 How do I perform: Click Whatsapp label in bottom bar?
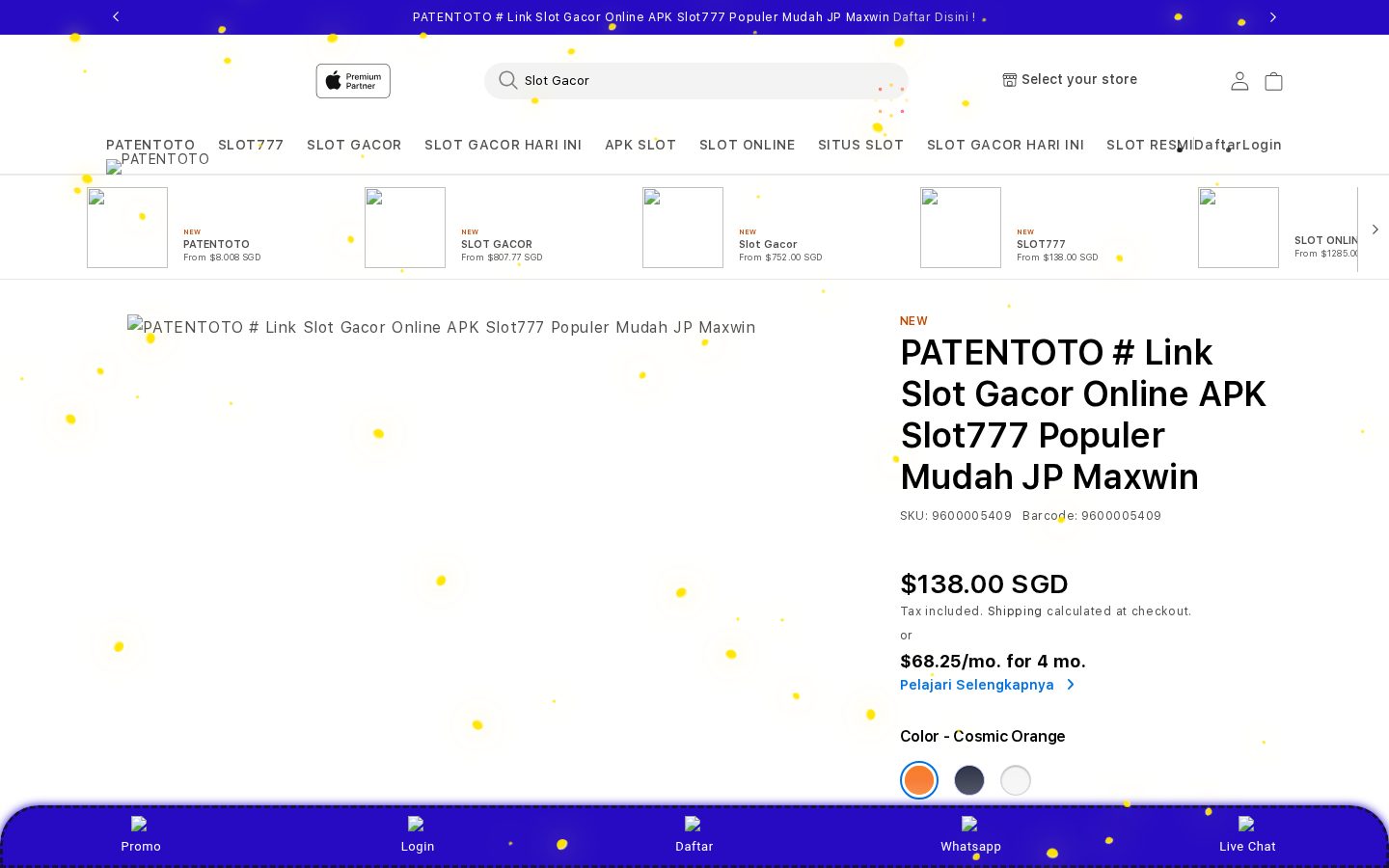click(970, 847)
